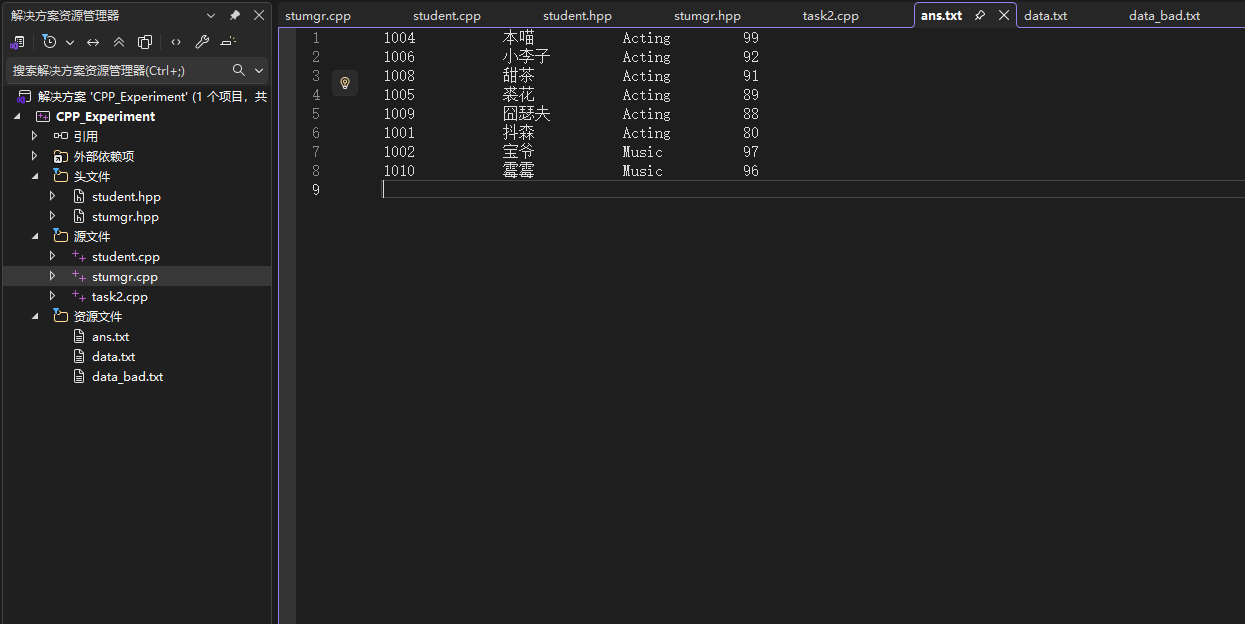Toggle auto-hide pin for Solution Explorer

235,15
